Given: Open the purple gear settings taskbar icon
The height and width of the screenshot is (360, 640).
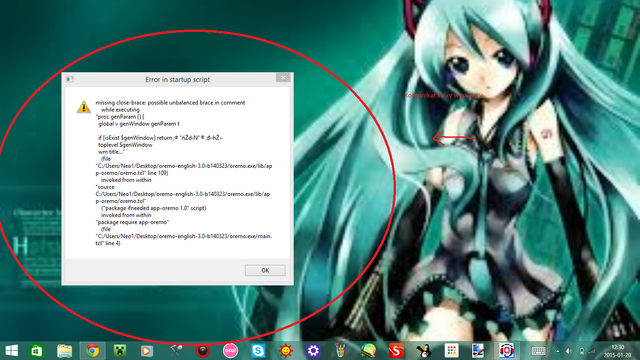Looking at the screenshot, I should pos(313,351).
